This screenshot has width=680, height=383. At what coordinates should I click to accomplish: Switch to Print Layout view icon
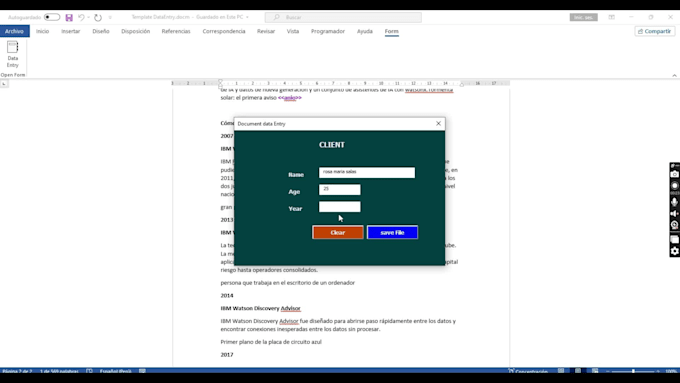pos(578,371)
